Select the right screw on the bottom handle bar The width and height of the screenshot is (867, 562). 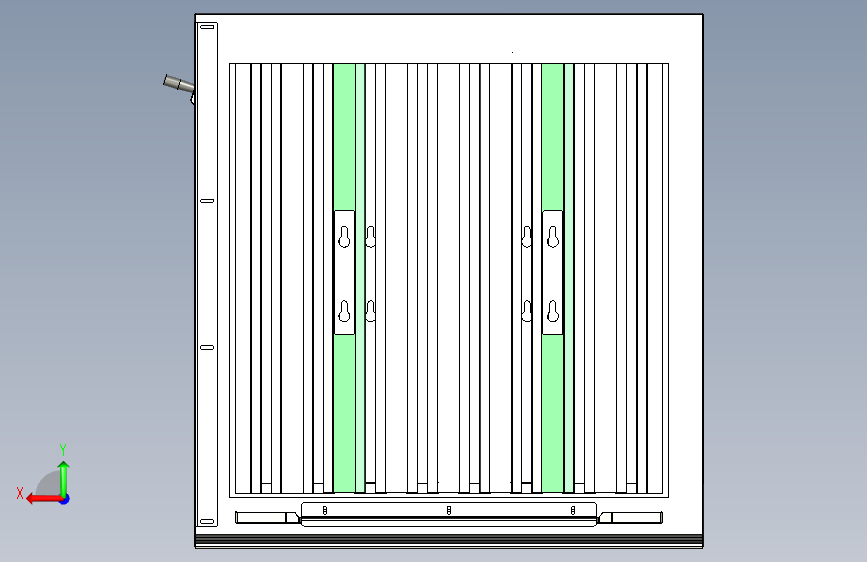[573, 510]
